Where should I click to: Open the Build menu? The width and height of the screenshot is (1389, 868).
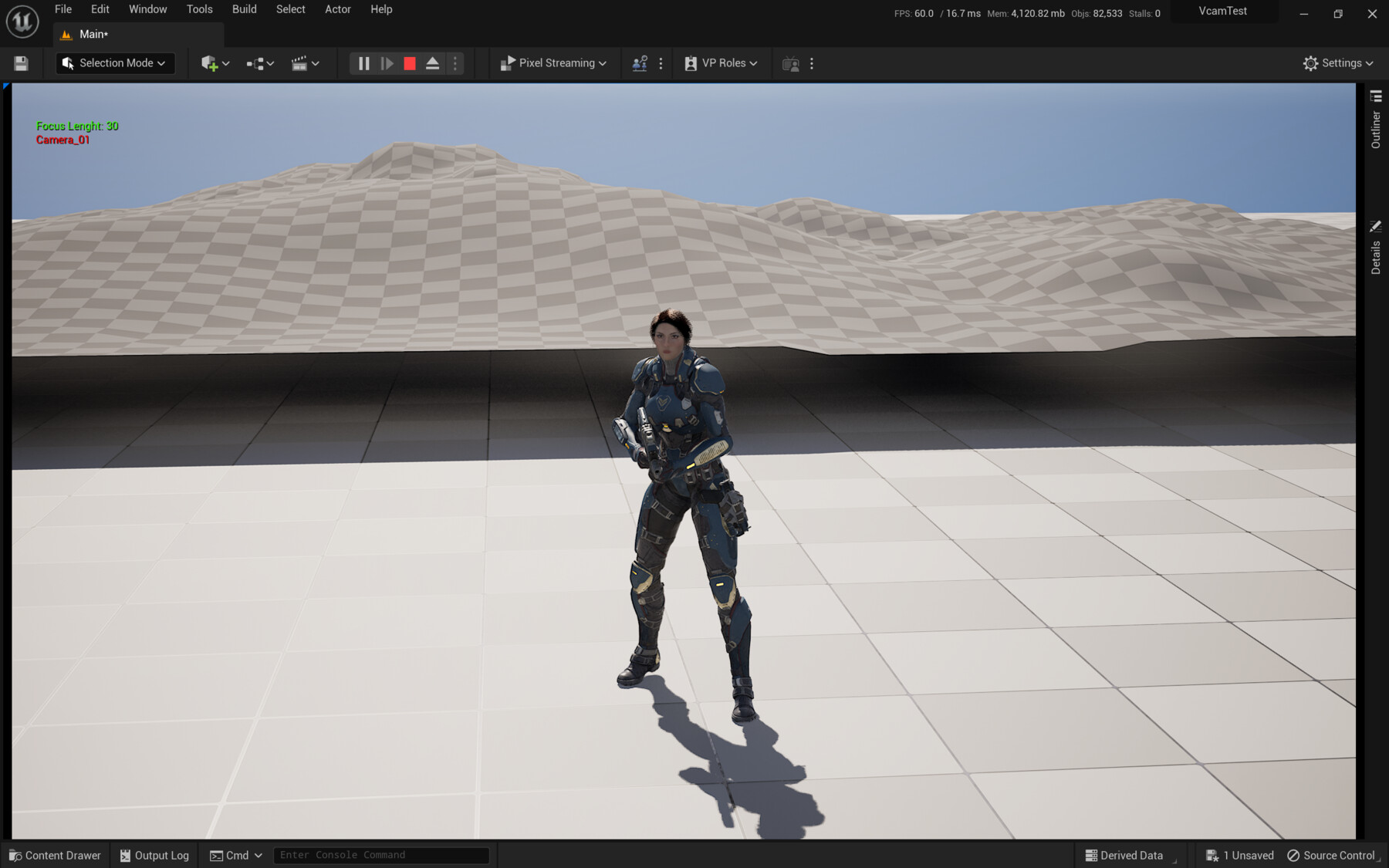(x=244, y=9)
